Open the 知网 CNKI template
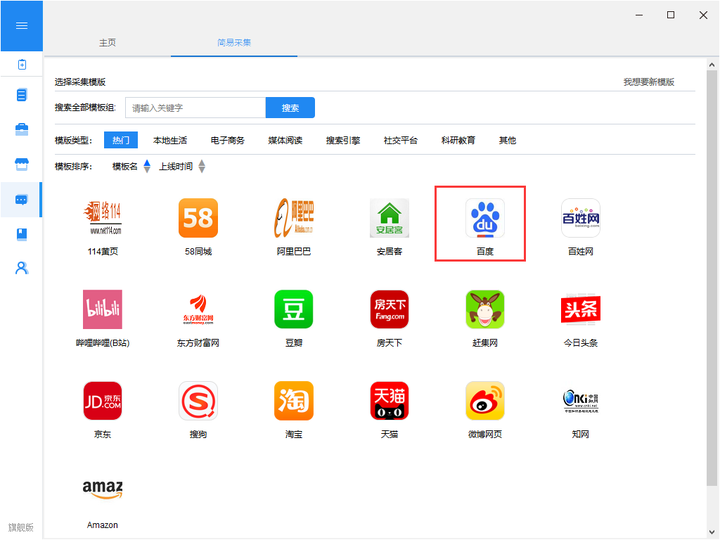Image resolution: width=720 pixels, height=540 pixels. coord(580,410)
